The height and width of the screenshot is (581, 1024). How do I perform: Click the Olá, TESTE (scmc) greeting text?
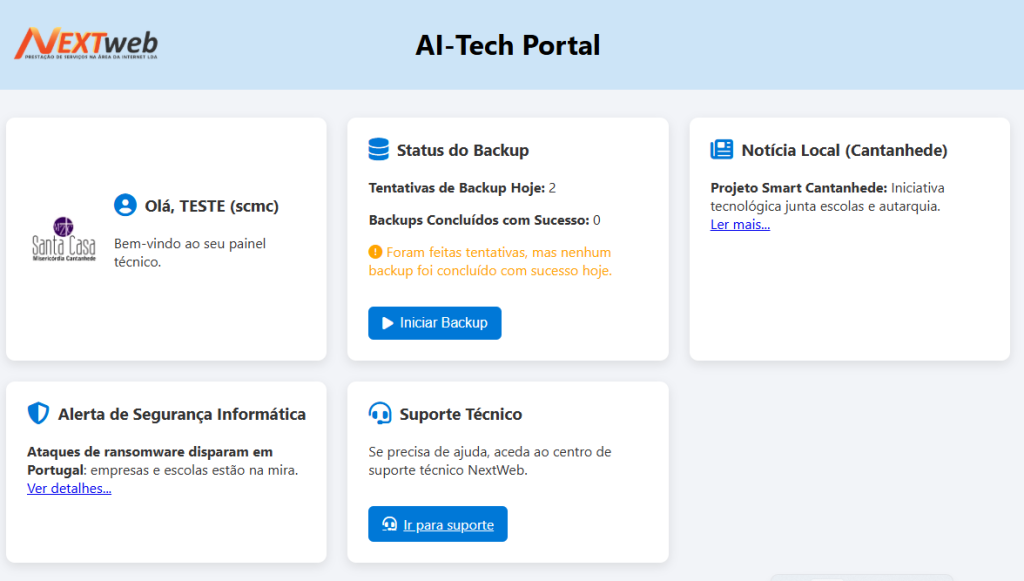(x=211, y=206)
